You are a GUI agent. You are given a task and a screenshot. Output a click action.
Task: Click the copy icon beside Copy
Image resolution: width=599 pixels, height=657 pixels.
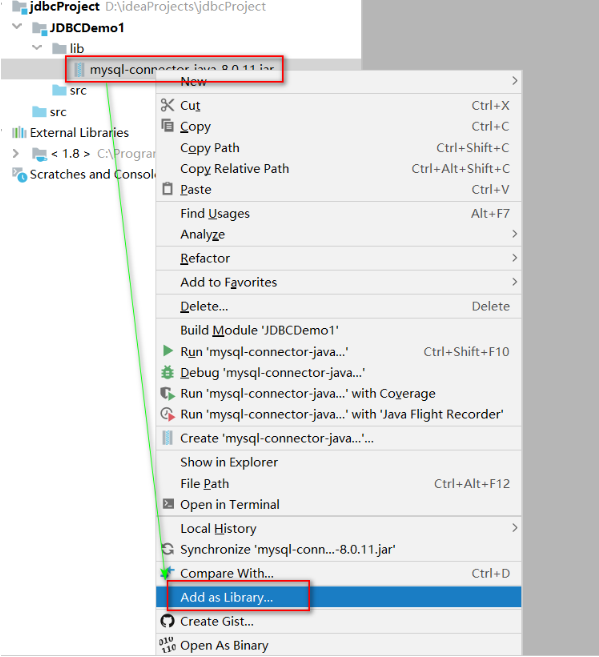pos(168,126)
